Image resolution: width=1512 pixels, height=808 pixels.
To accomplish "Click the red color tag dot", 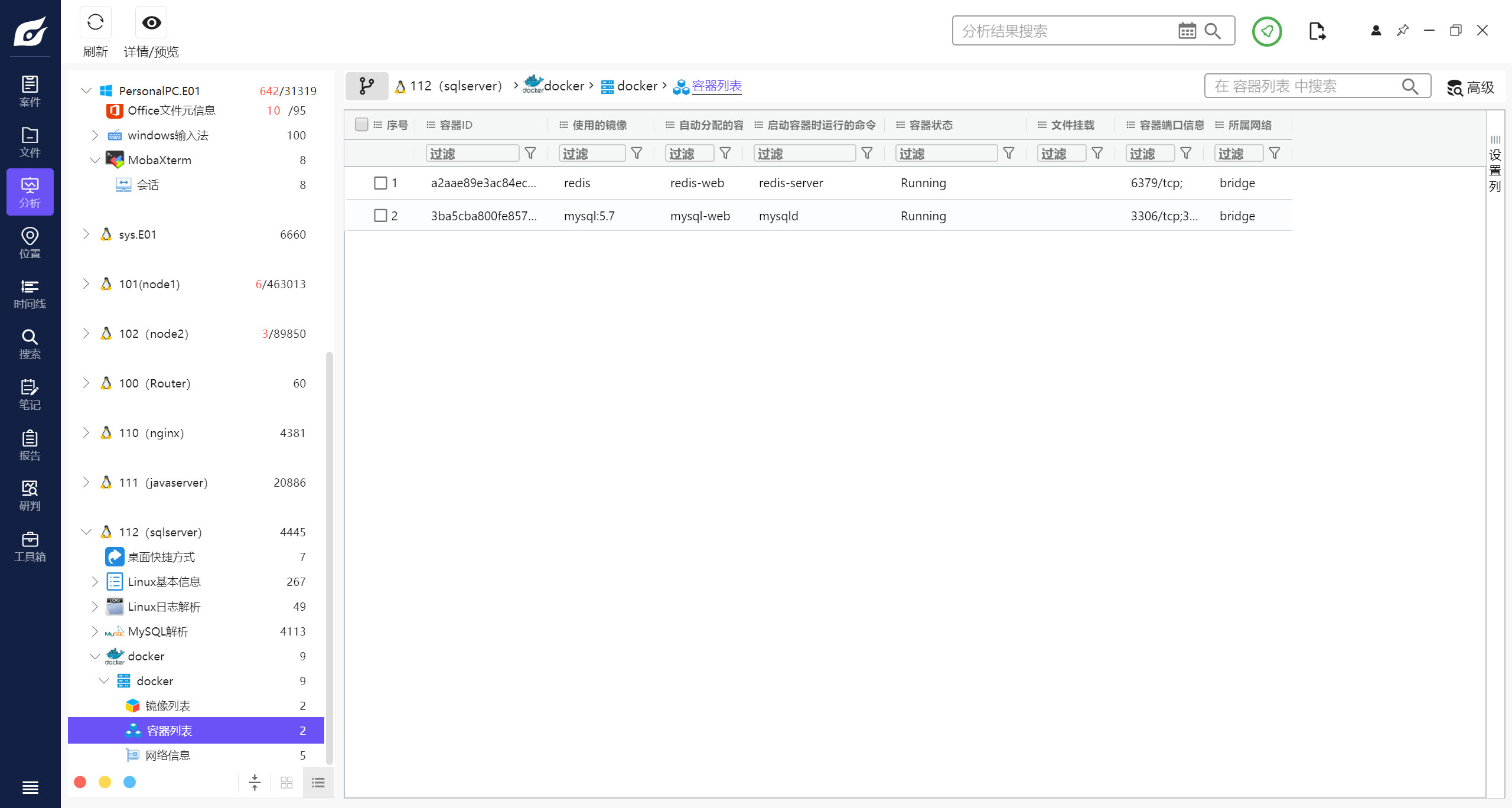I will point(80,783).
